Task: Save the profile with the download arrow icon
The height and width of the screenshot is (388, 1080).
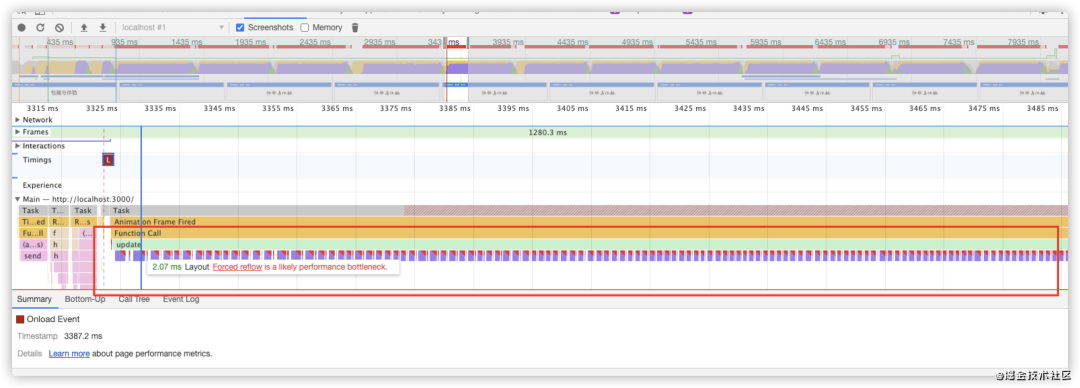Action: (103, 28)
